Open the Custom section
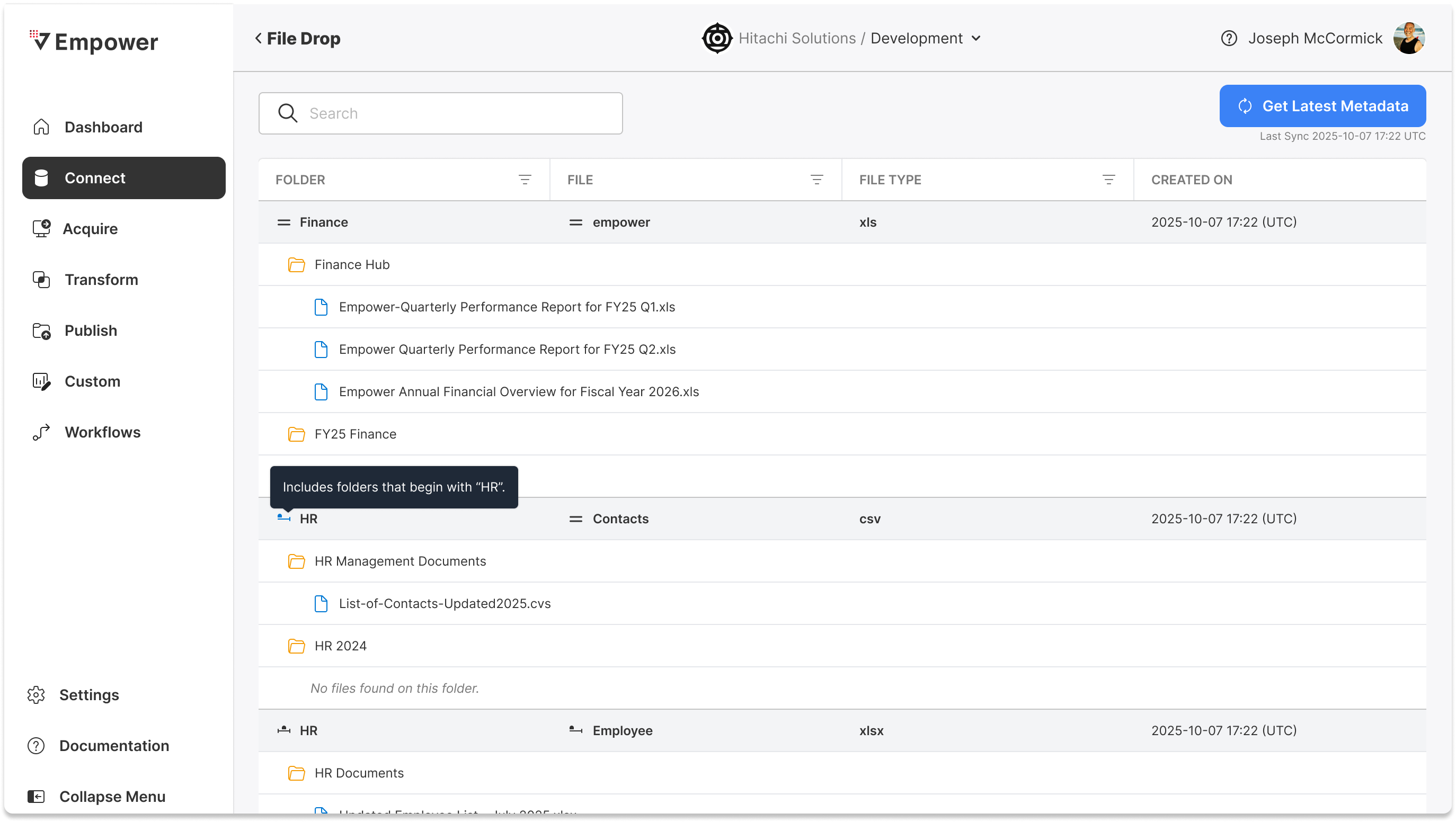The image size is (1456, 822). coord(124,381)
